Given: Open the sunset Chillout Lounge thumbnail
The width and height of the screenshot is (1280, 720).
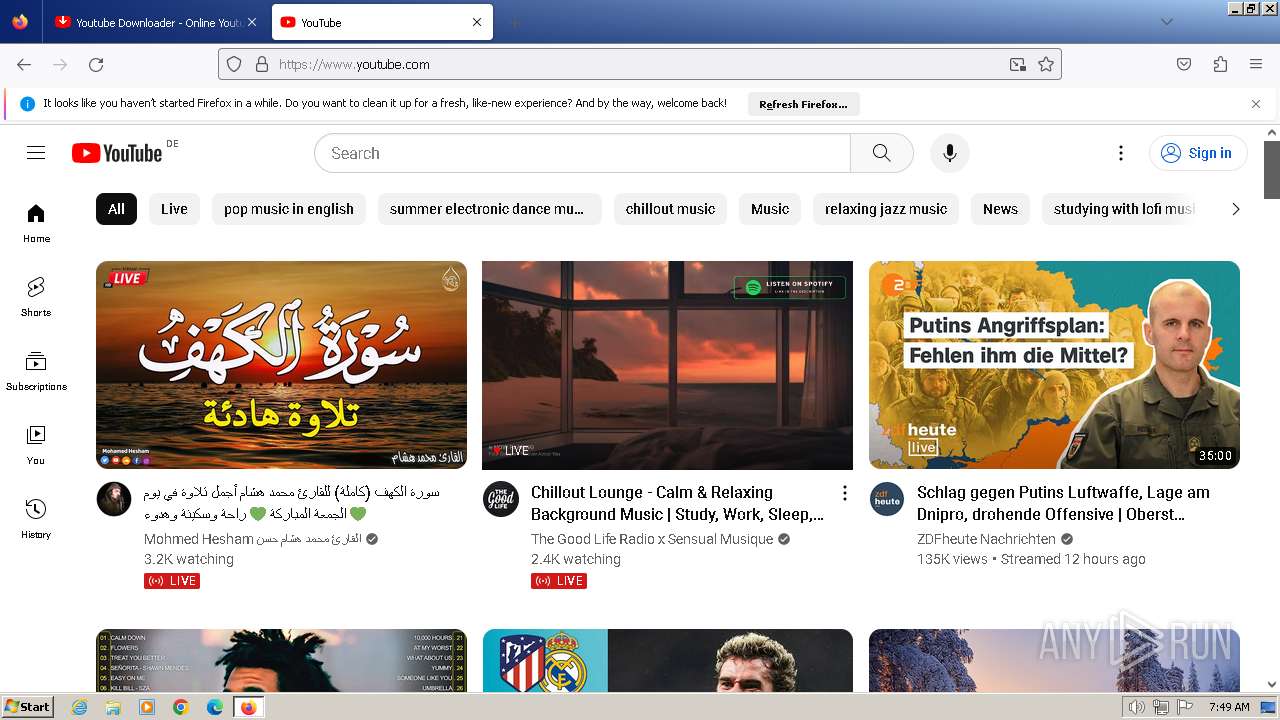Looking at the screenshot, I should (667, 365).
